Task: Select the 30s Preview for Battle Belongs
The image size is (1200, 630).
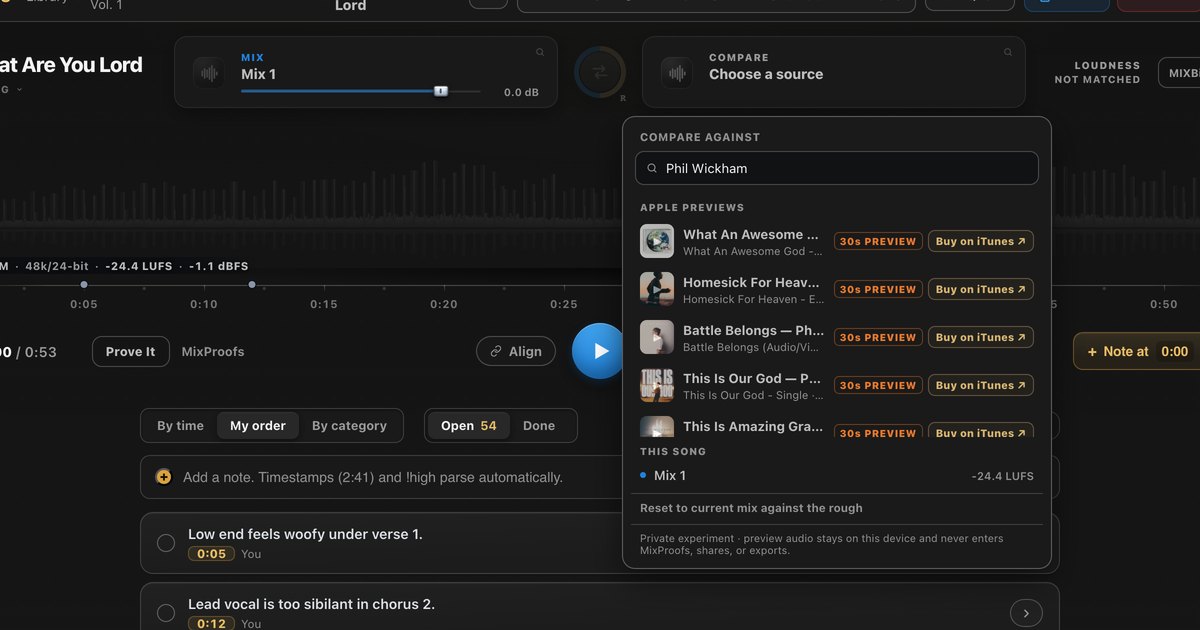Action: [878, 337]
